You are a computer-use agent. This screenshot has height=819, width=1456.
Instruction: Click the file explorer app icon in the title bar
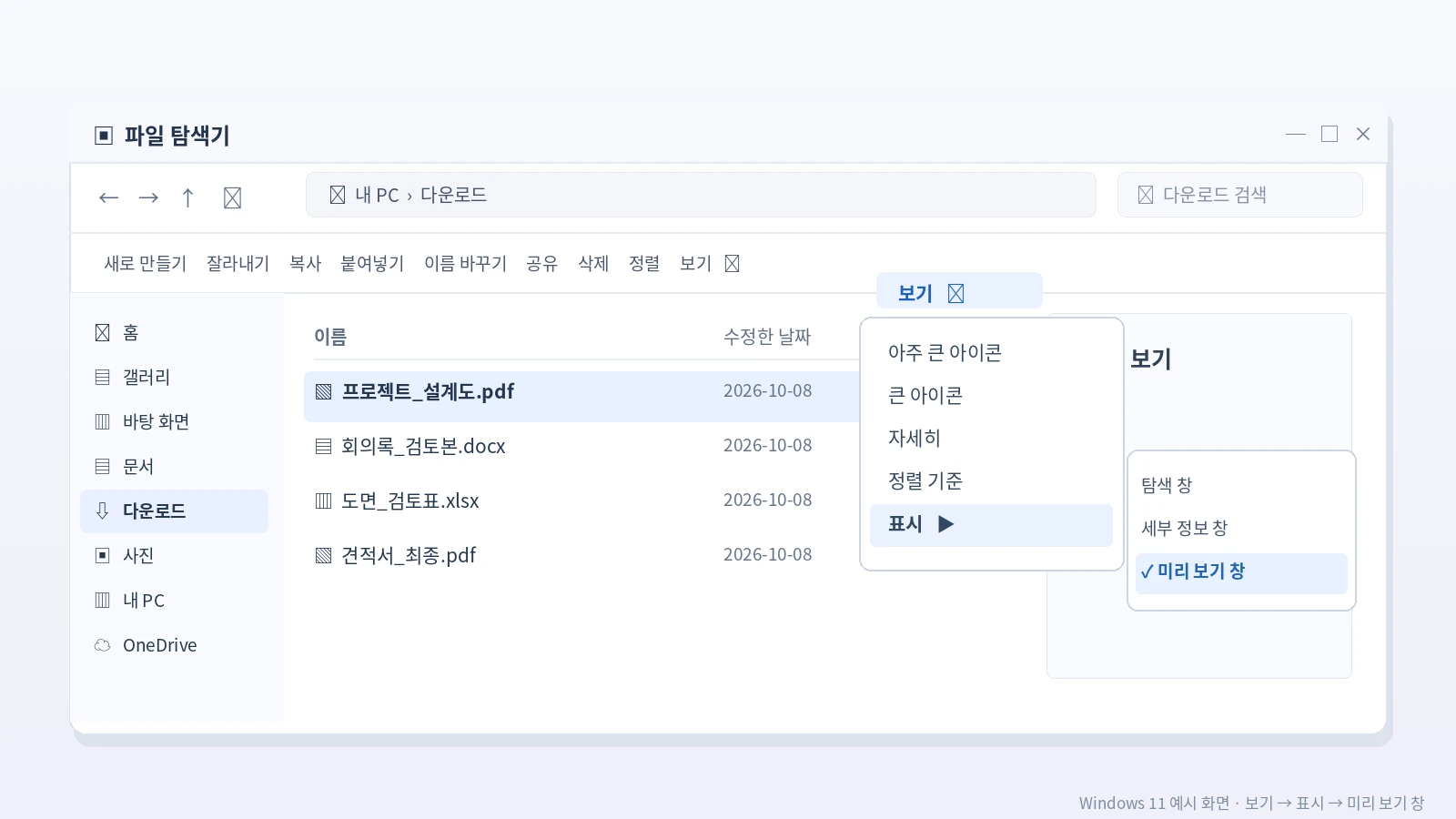(x=104, y=136)
